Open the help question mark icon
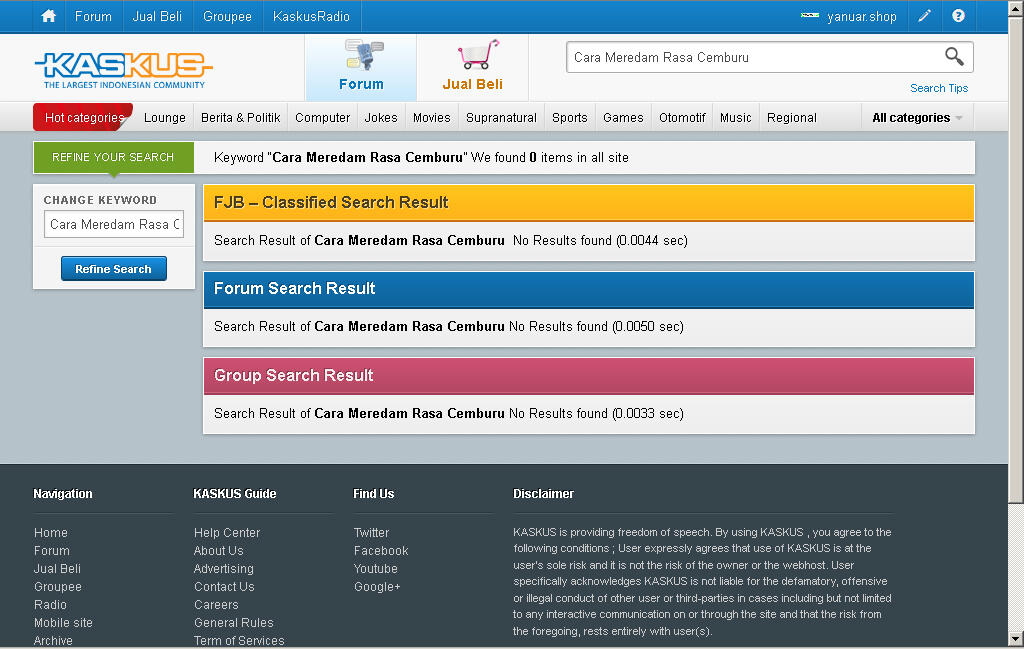This screenshot has height=649, width=1024. pos(958,16)
